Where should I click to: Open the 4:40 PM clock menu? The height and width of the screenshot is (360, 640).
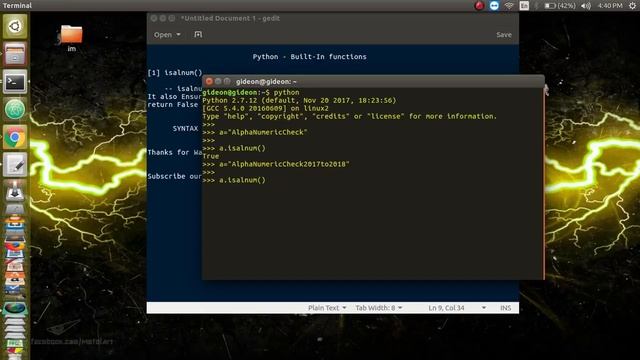(x=610, y=6)
